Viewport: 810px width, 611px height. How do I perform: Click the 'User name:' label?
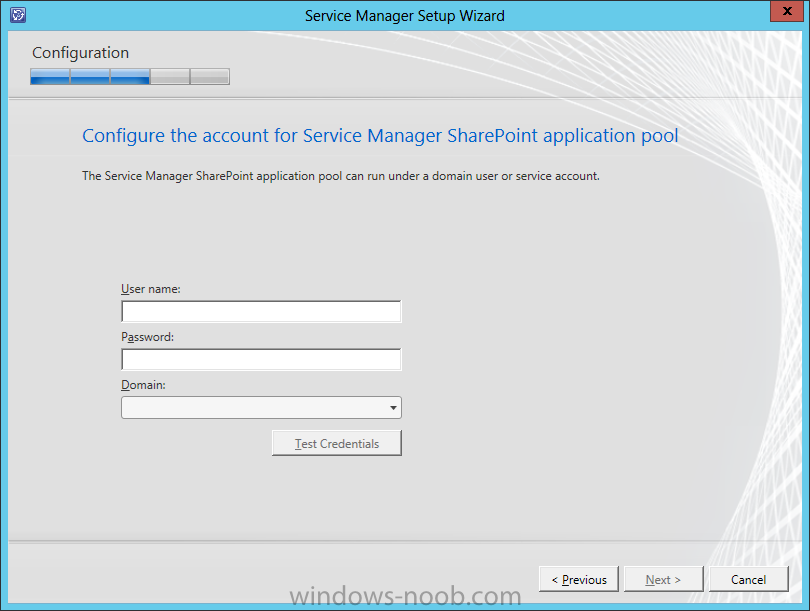[151, 289]
